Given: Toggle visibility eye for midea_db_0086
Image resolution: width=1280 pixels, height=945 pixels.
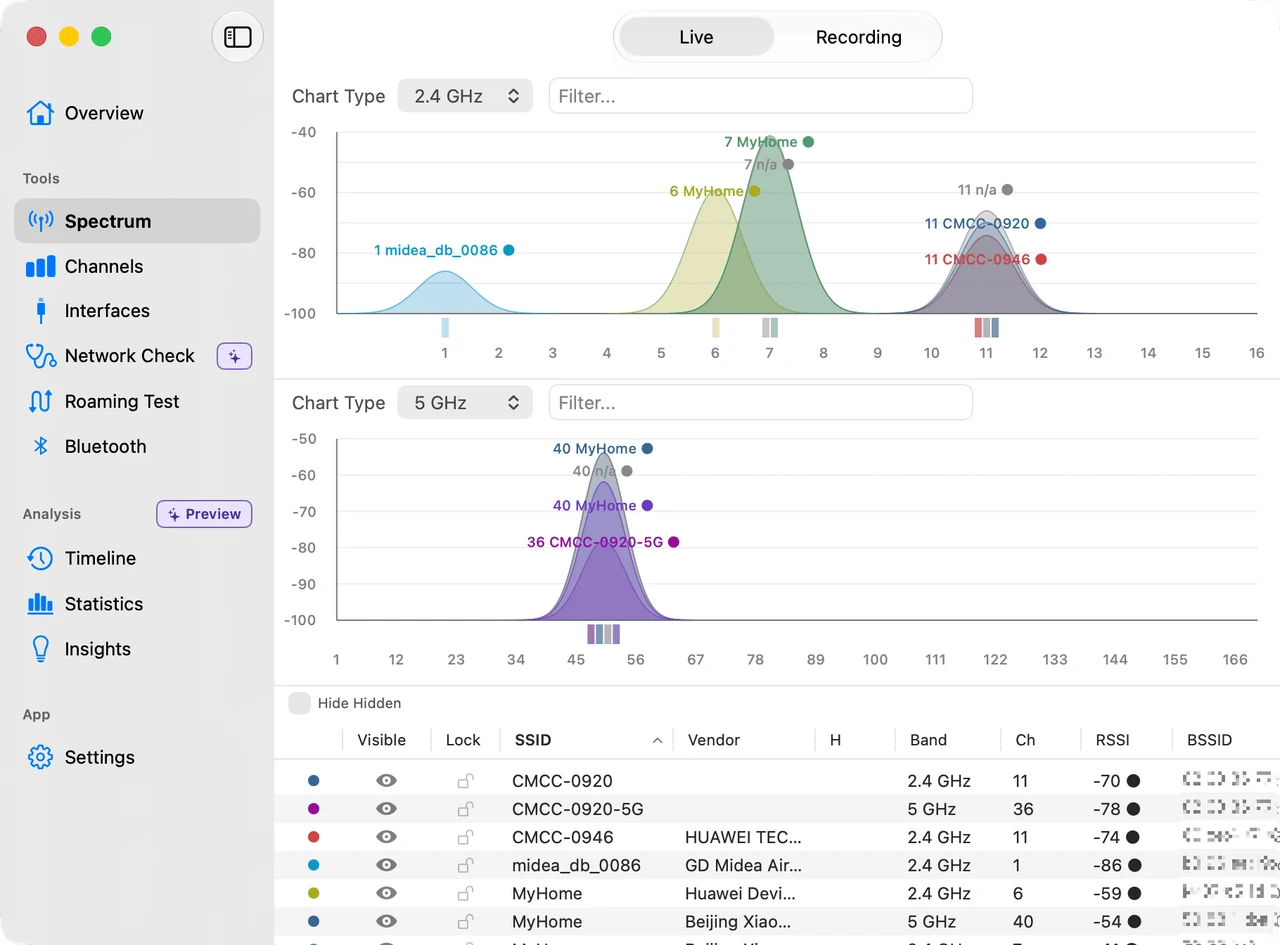Looking at the screenshot, I should (386, 865).
